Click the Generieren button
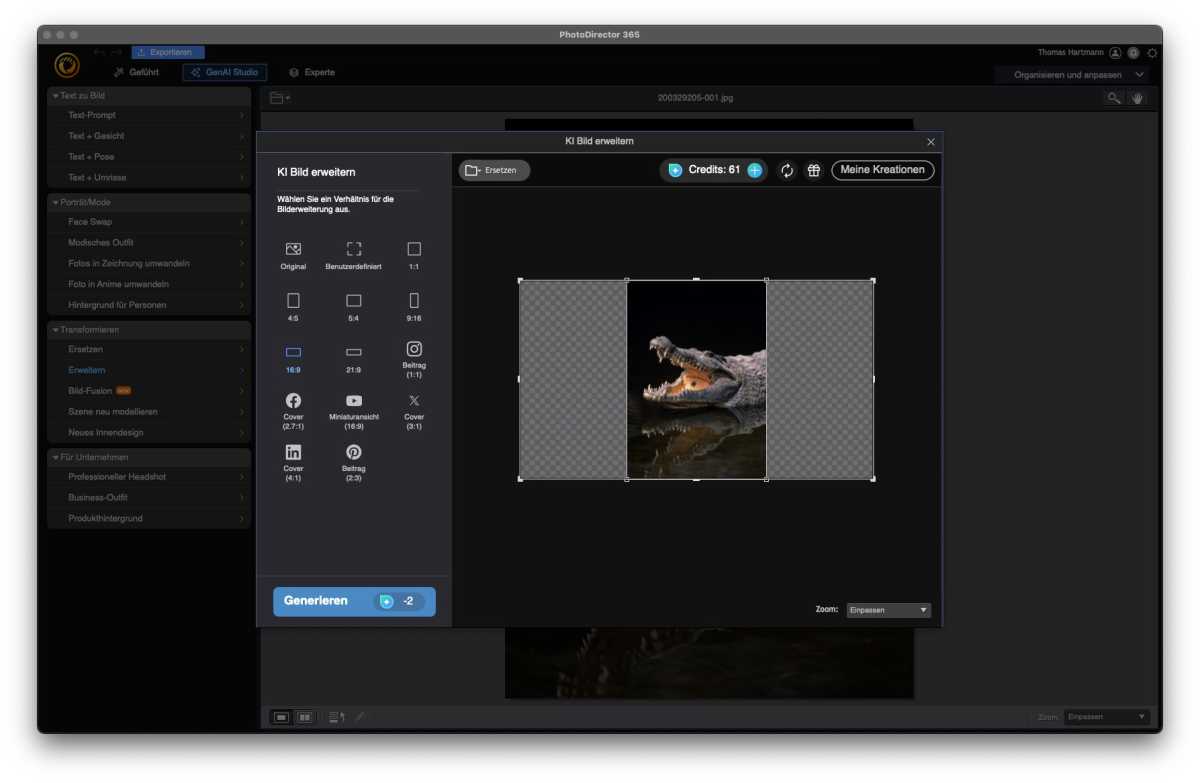 tap(354, 601)
